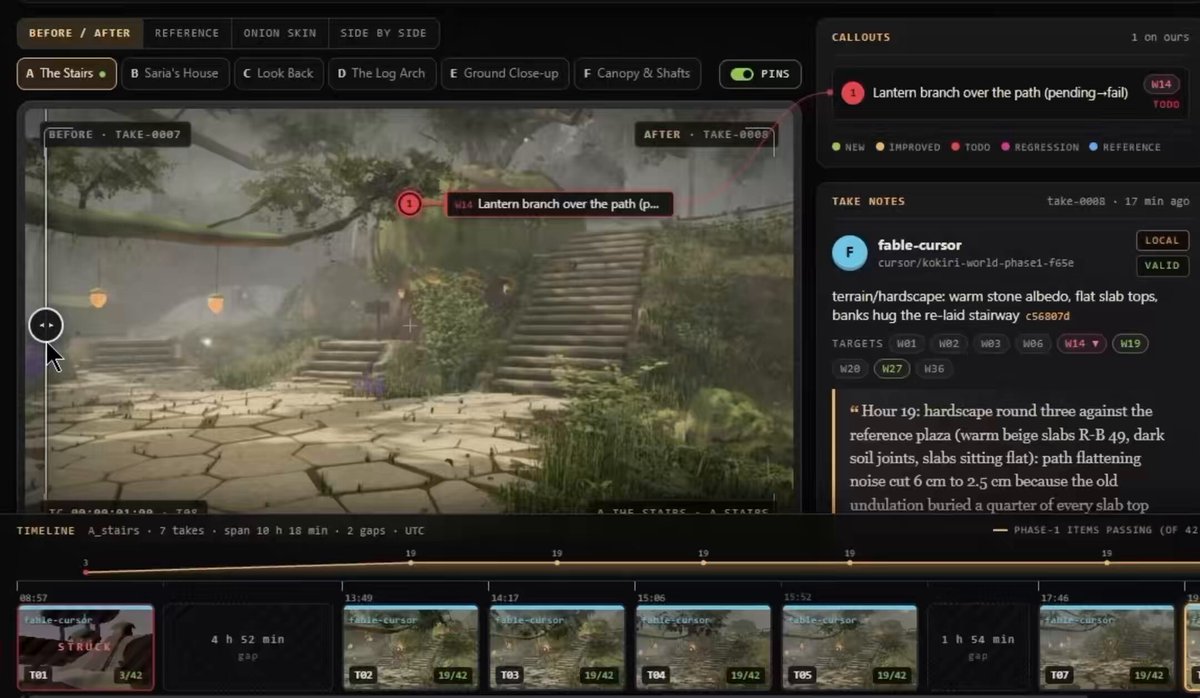Select target chip W03
The image size is (1200, 698).
990,343
